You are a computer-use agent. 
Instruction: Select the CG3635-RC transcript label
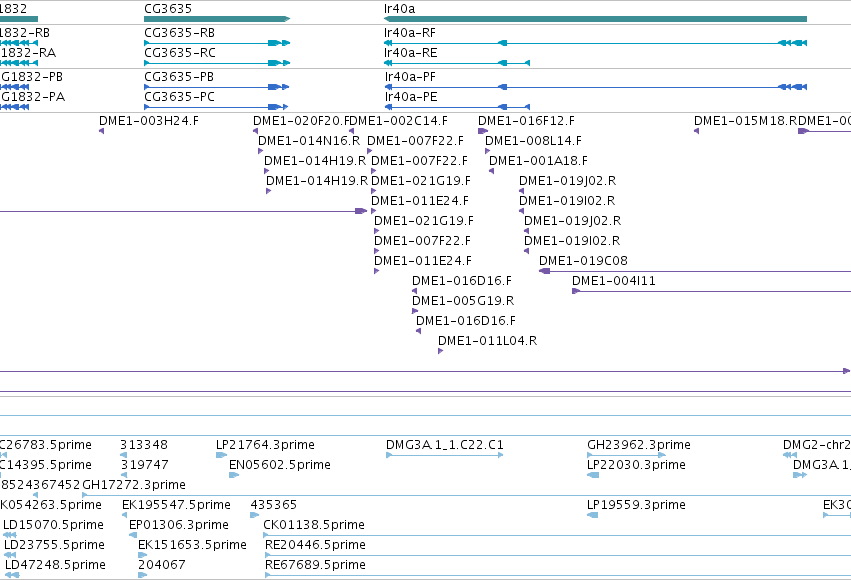(180, 53)
